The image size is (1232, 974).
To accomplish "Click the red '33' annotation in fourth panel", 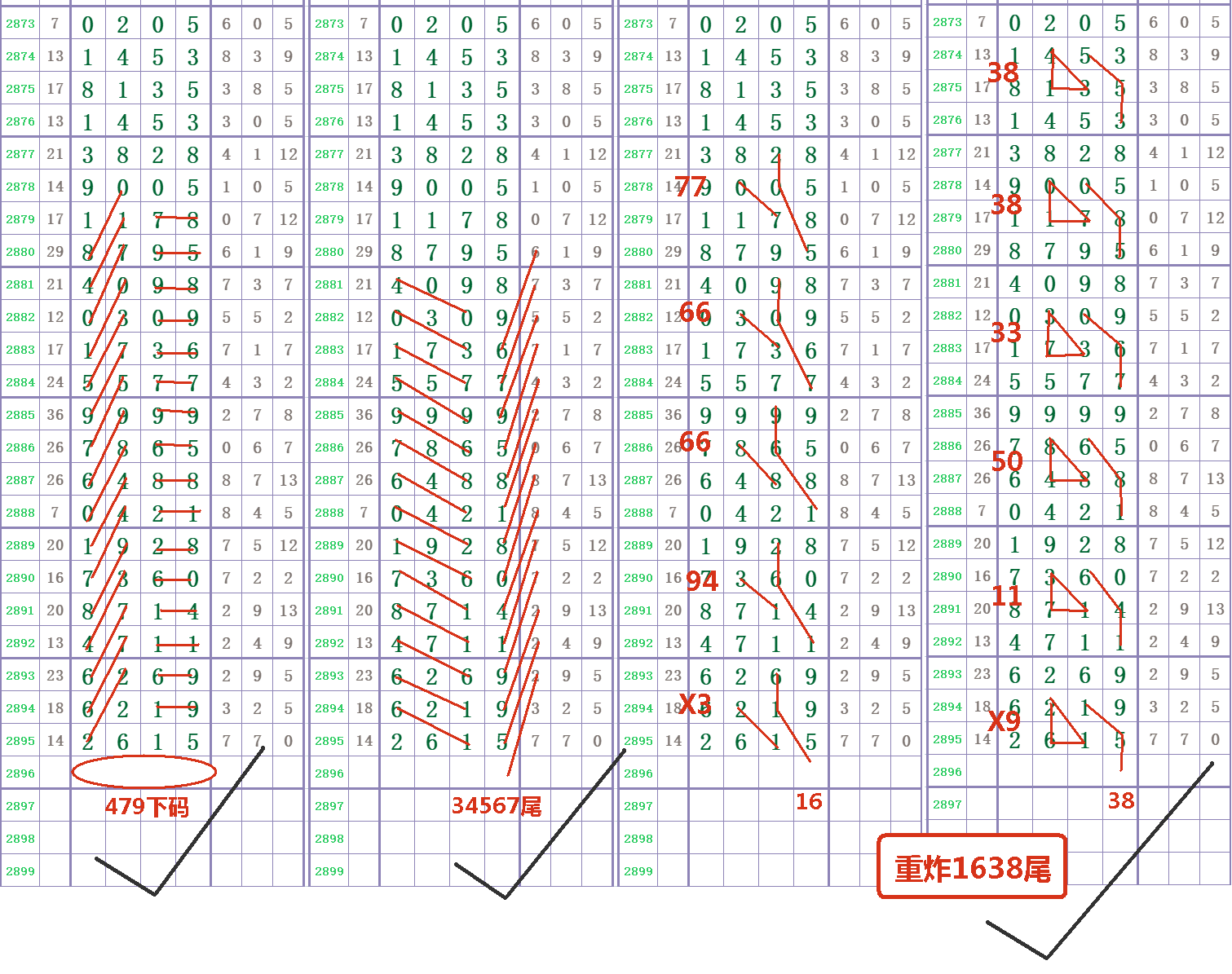I will (x=1005, y=333).
